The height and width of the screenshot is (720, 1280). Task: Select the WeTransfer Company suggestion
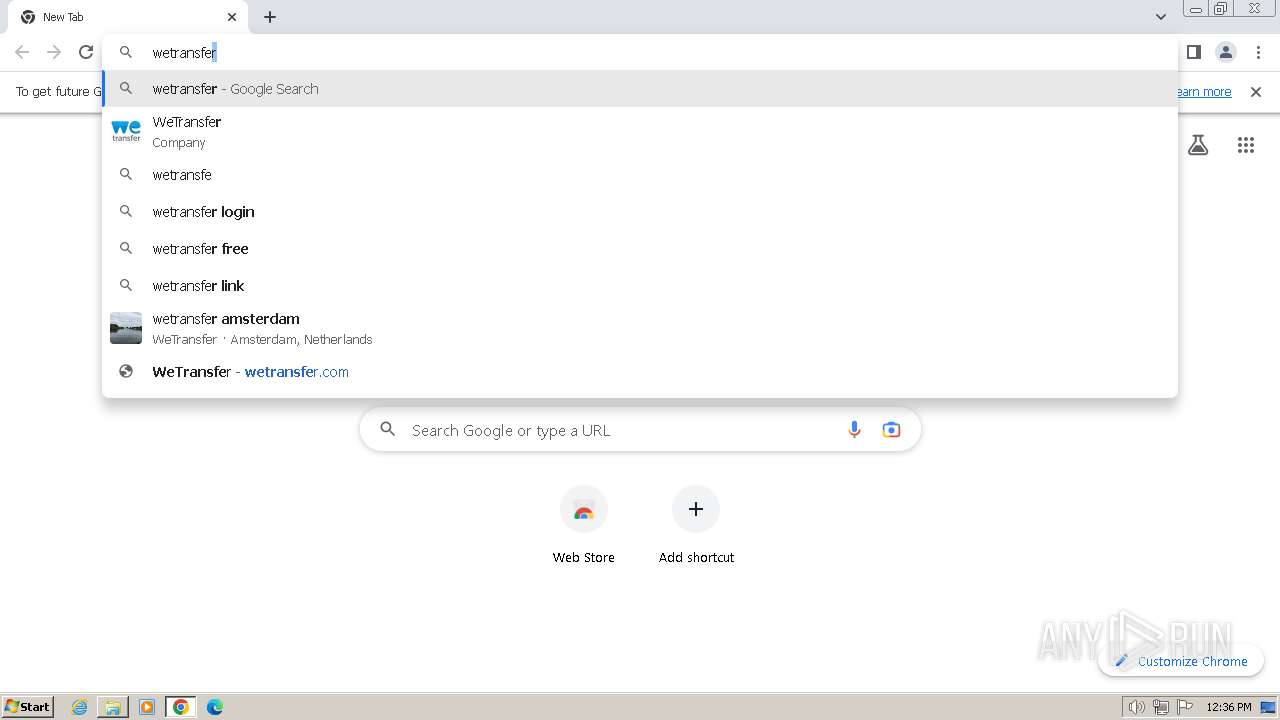(x=640, y=132)
